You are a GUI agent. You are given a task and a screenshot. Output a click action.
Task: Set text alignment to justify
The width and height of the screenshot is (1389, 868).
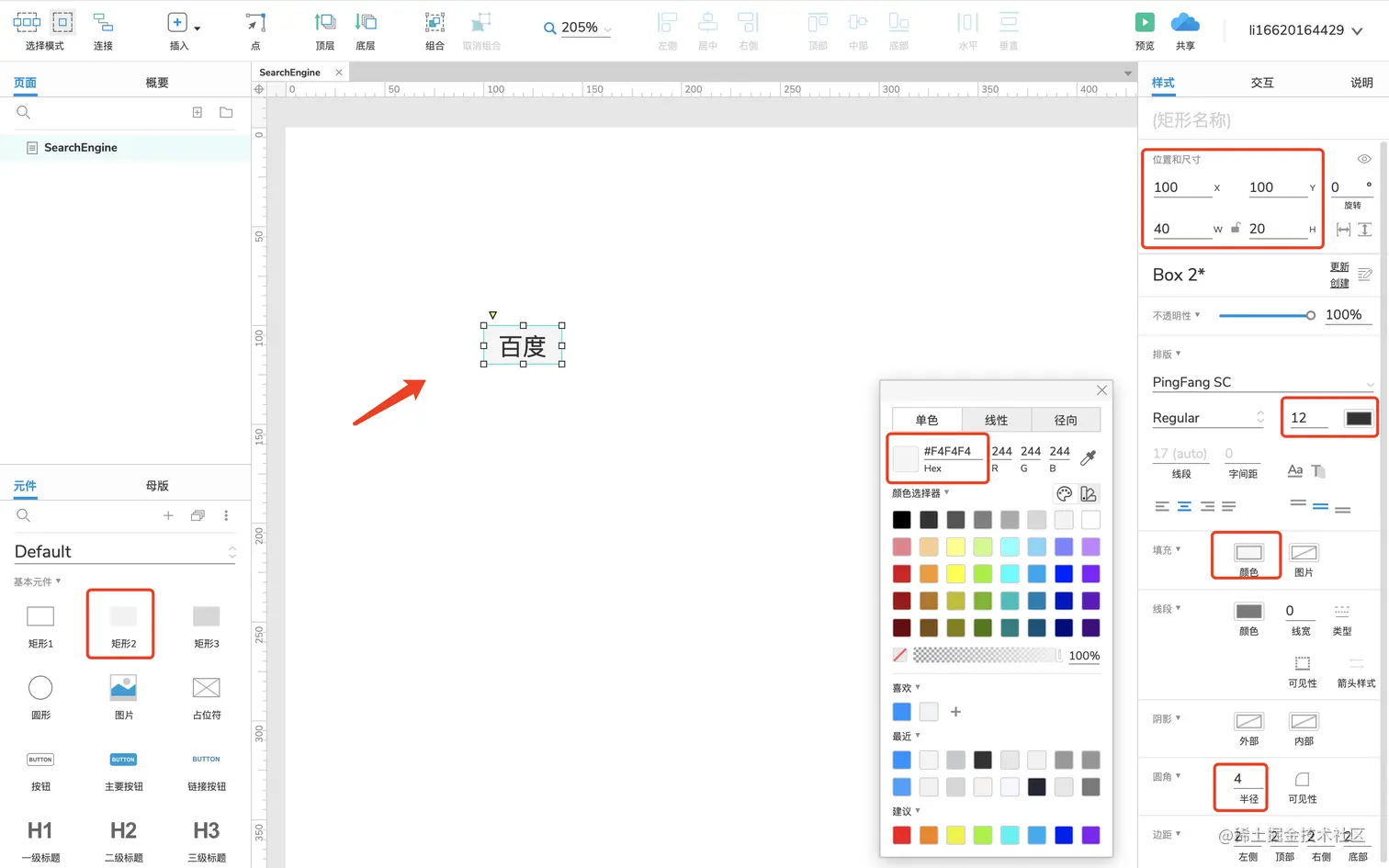(1229, 506)
